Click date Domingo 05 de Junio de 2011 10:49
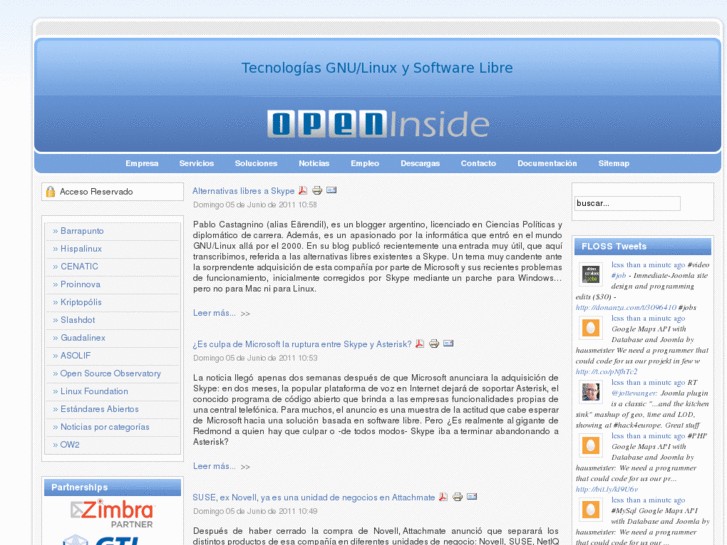 tap(255, 511)
